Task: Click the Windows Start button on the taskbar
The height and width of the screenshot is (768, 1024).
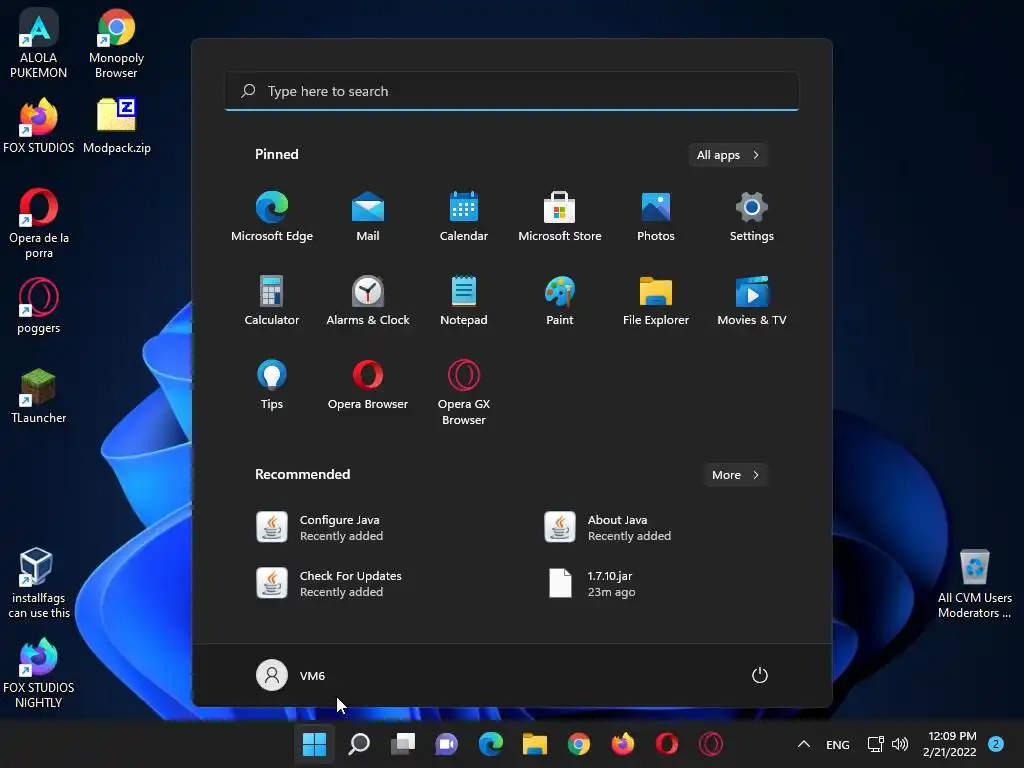Action: pos(314,744)
